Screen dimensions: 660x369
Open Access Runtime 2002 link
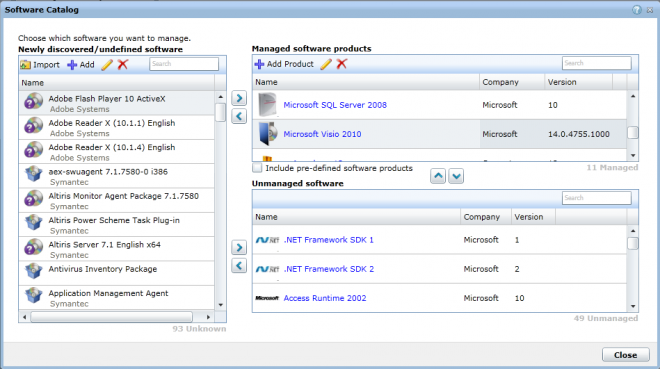[x=325, y=298]
